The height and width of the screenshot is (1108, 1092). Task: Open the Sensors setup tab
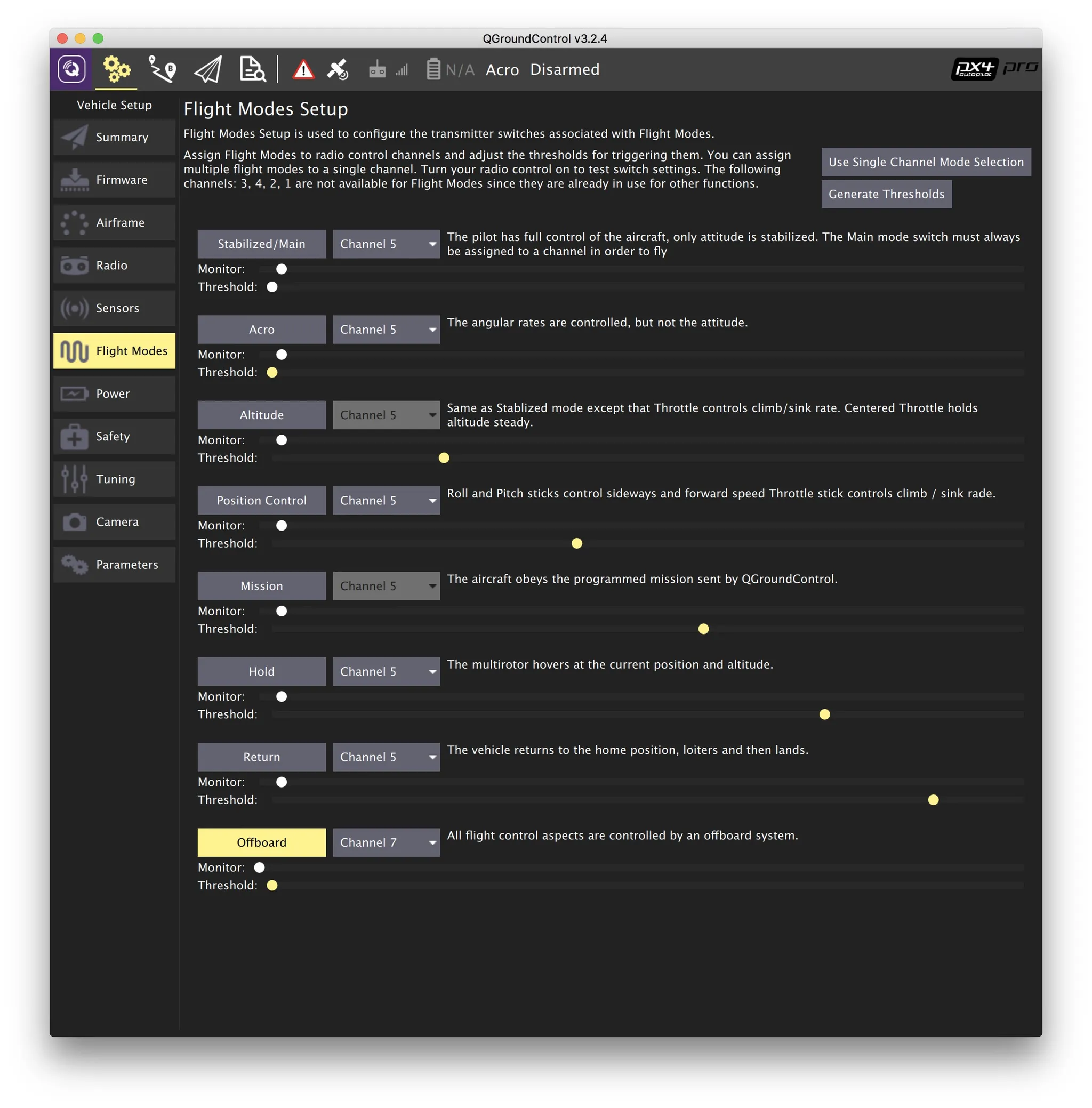114,308
